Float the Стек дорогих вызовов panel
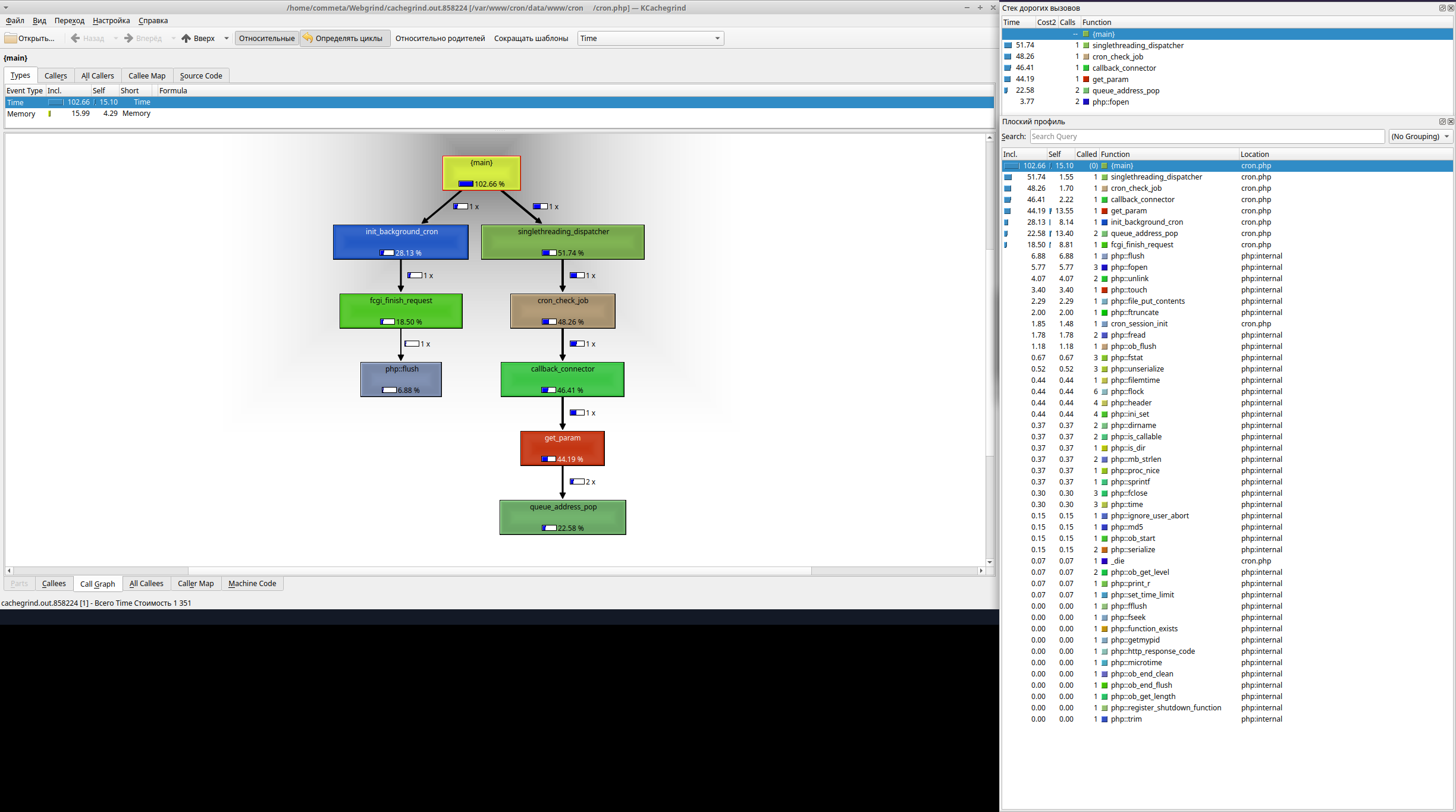1456x812 pixels. coord(1442,8)
